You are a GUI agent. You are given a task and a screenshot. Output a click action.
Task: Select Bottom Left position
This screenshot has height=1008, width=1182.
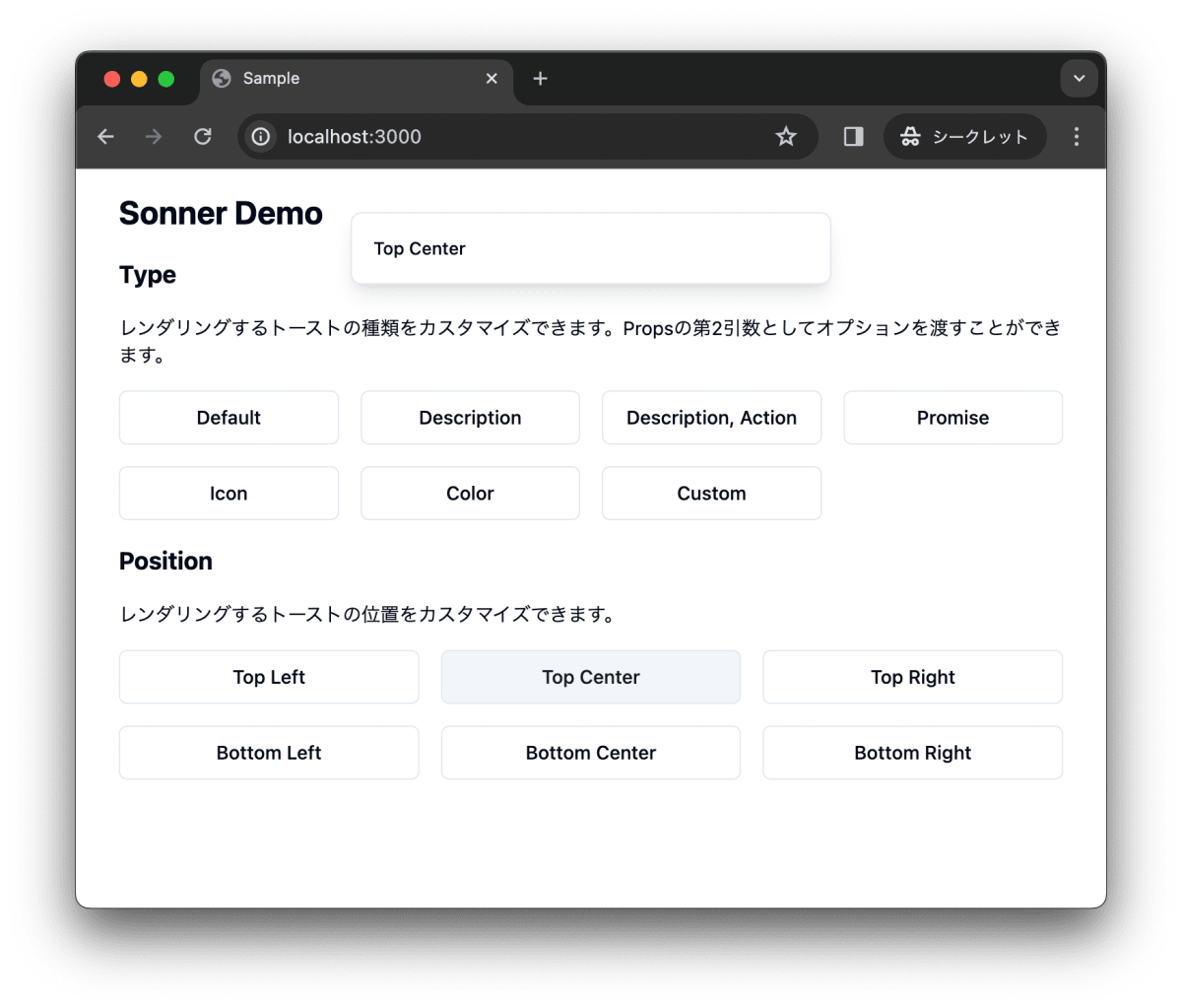click(269, 753)
